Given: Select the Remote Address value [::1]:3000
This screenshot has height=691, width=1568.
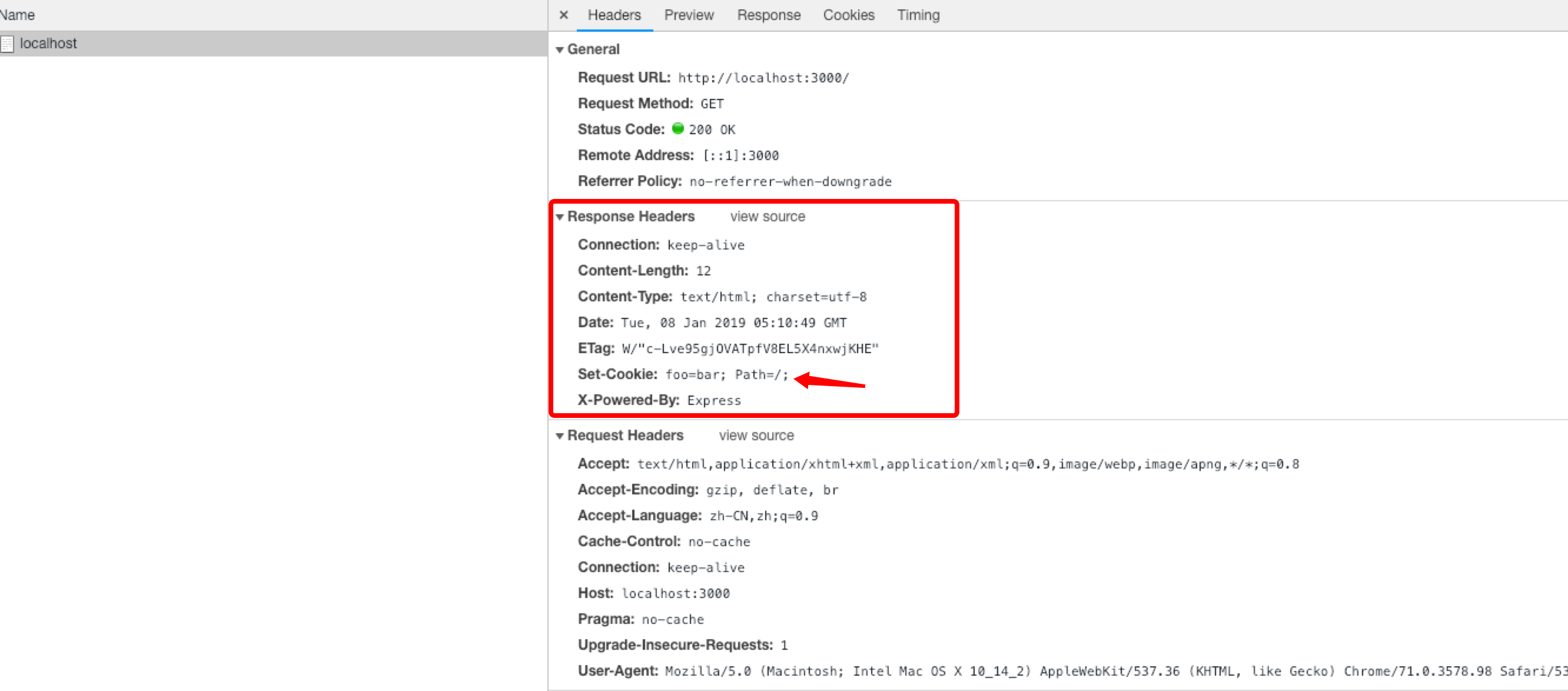Looking at the screenshot, I should [740, 156].
